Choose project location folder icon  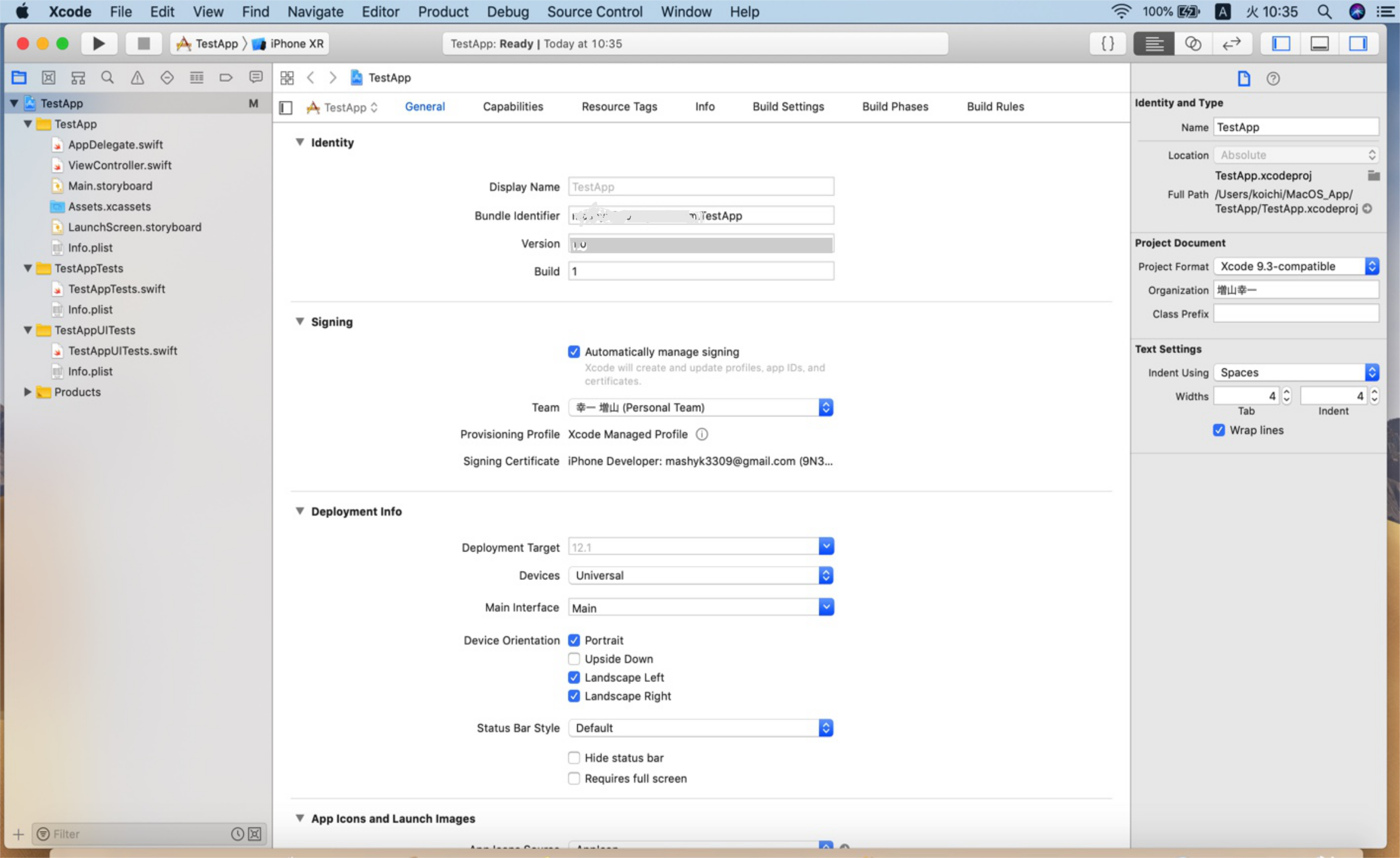(x=1373, y=175)
